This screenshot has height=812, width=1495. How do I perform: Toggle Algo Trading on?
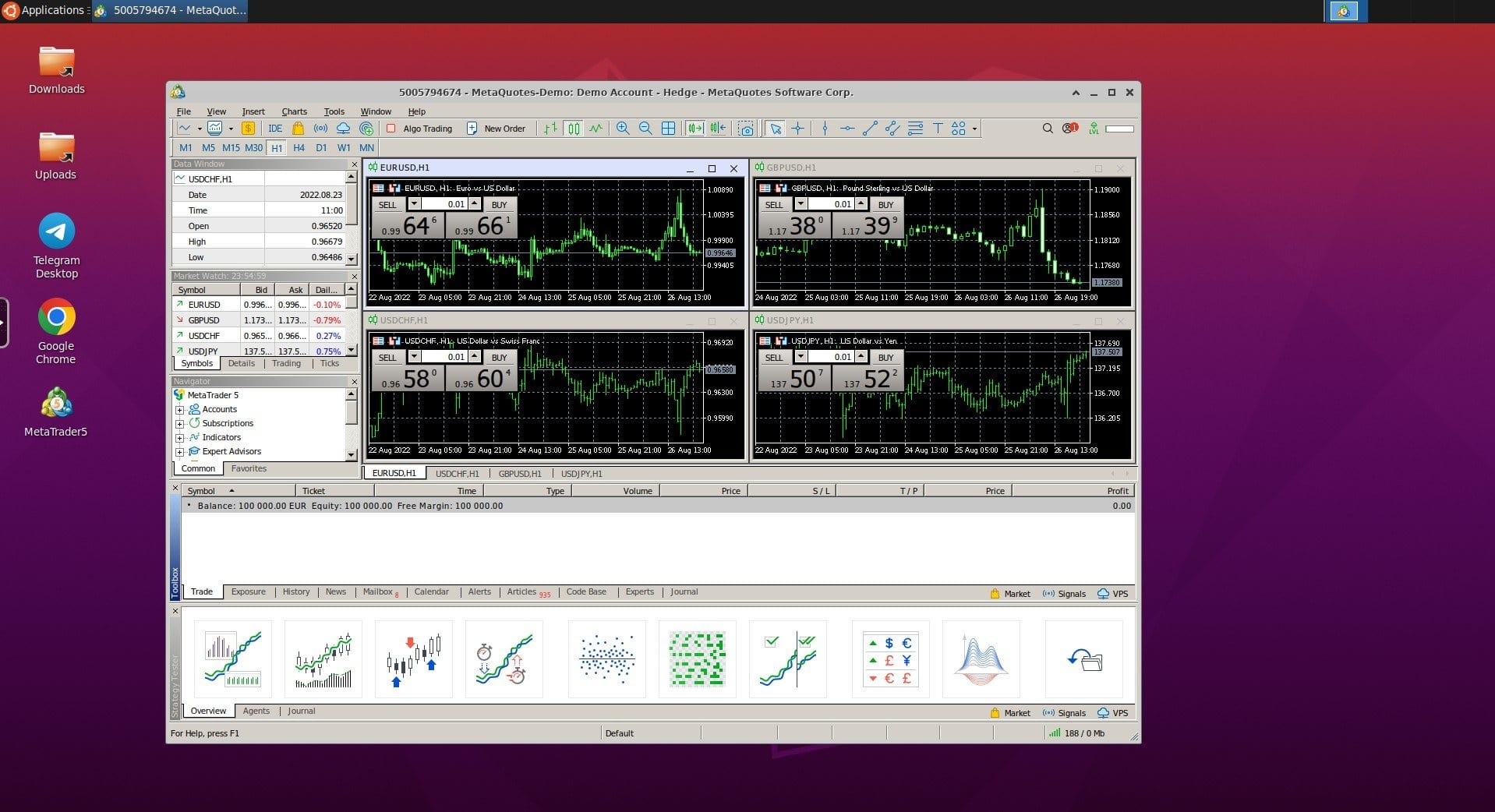pyautogui.click(x=421, y=129)
